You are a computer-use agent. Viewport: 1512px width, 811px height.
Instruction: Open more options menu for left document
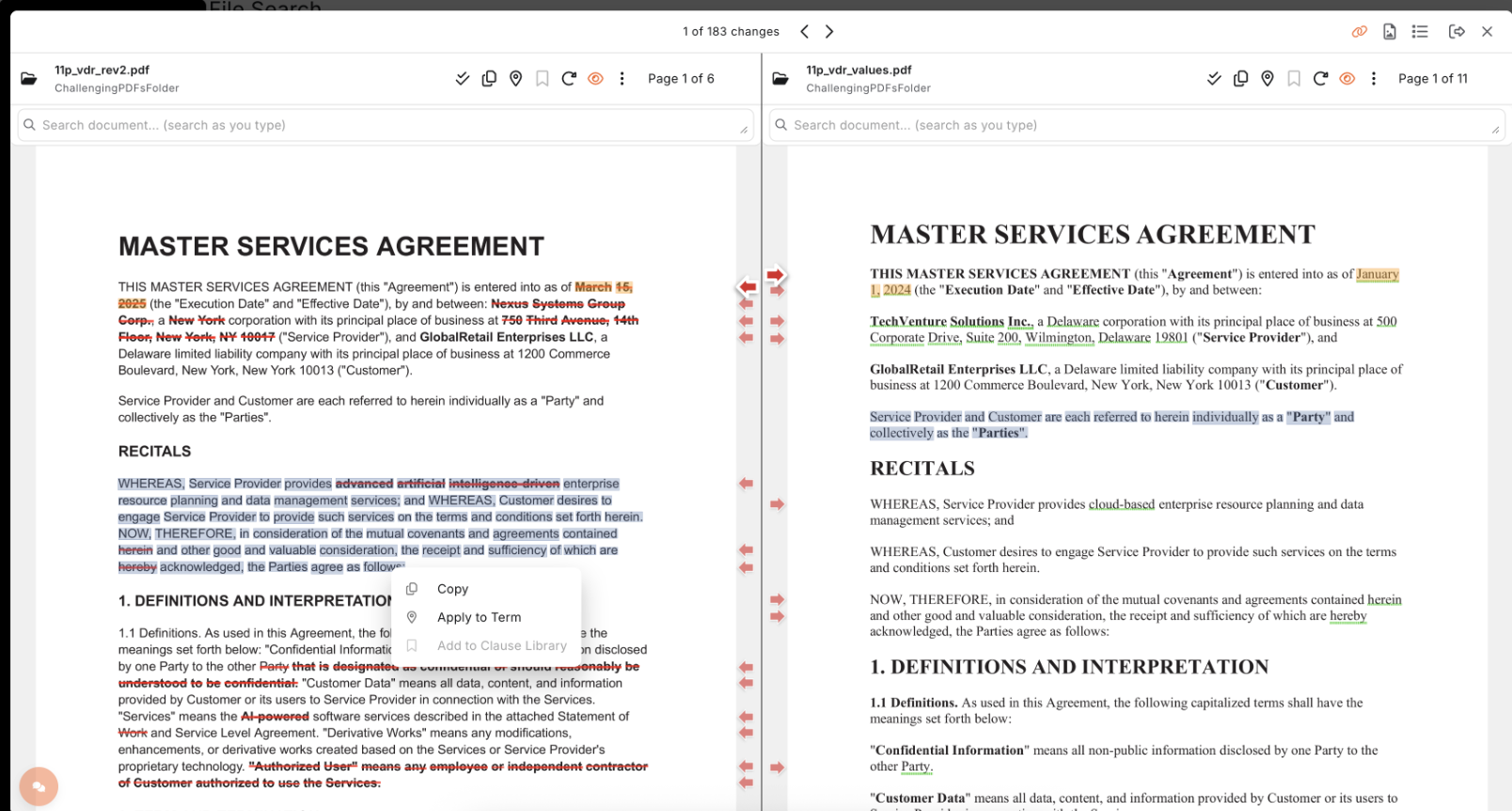622,79
